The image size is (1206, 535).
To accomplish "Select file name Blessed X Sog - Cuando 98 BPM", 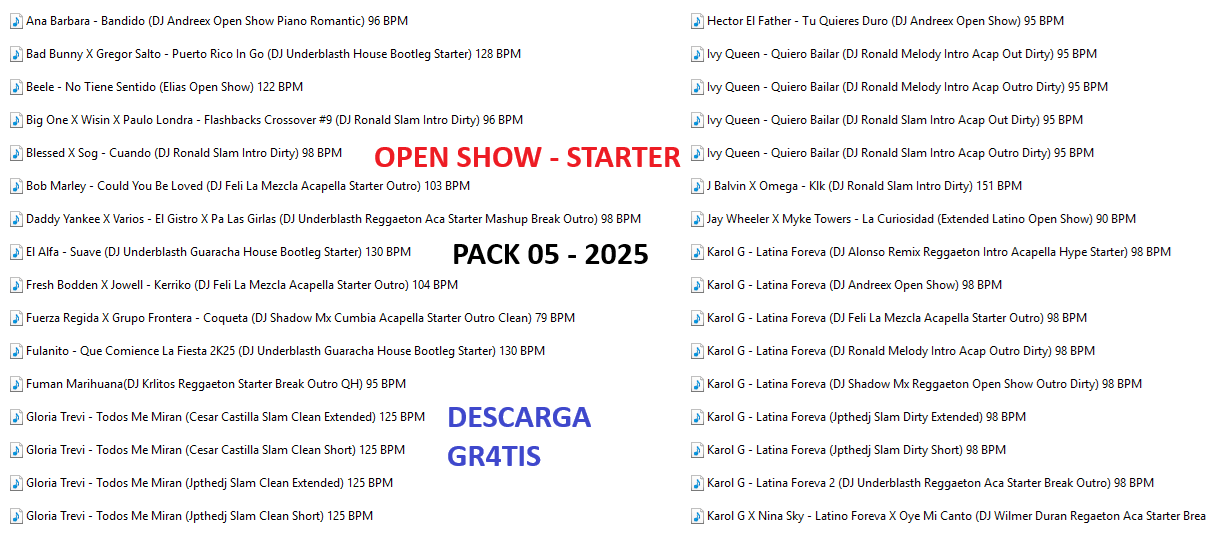I will (x=184, y=153).
